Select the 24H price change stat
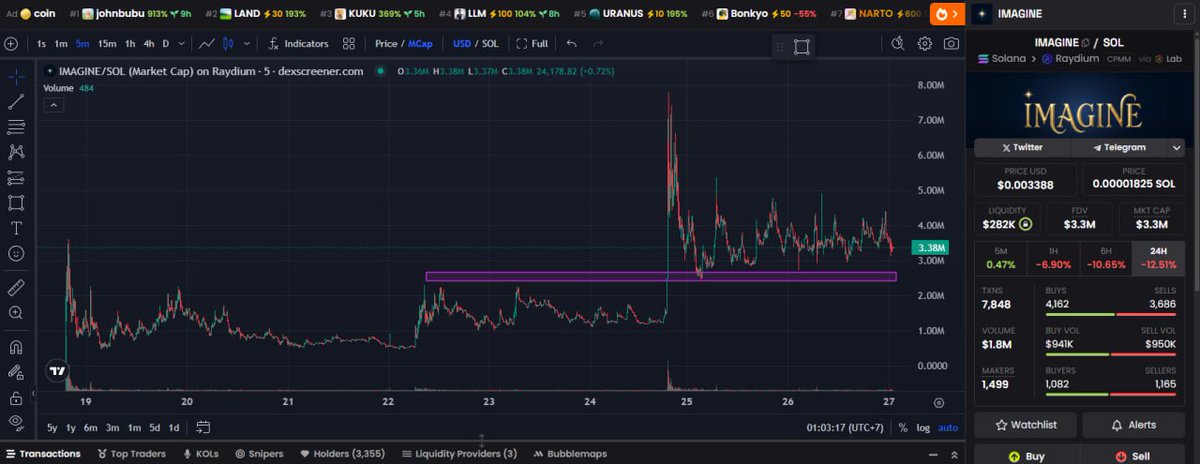The width and height of the screenshot is (1200, 464). click(1158, 258)
